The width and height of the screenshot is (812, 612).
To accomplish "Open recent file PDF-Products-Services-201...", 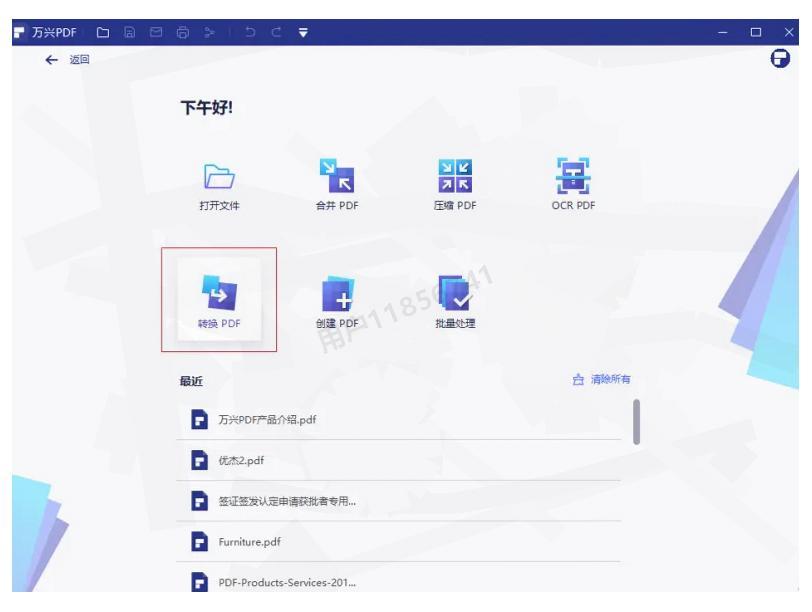I will 398,579.
